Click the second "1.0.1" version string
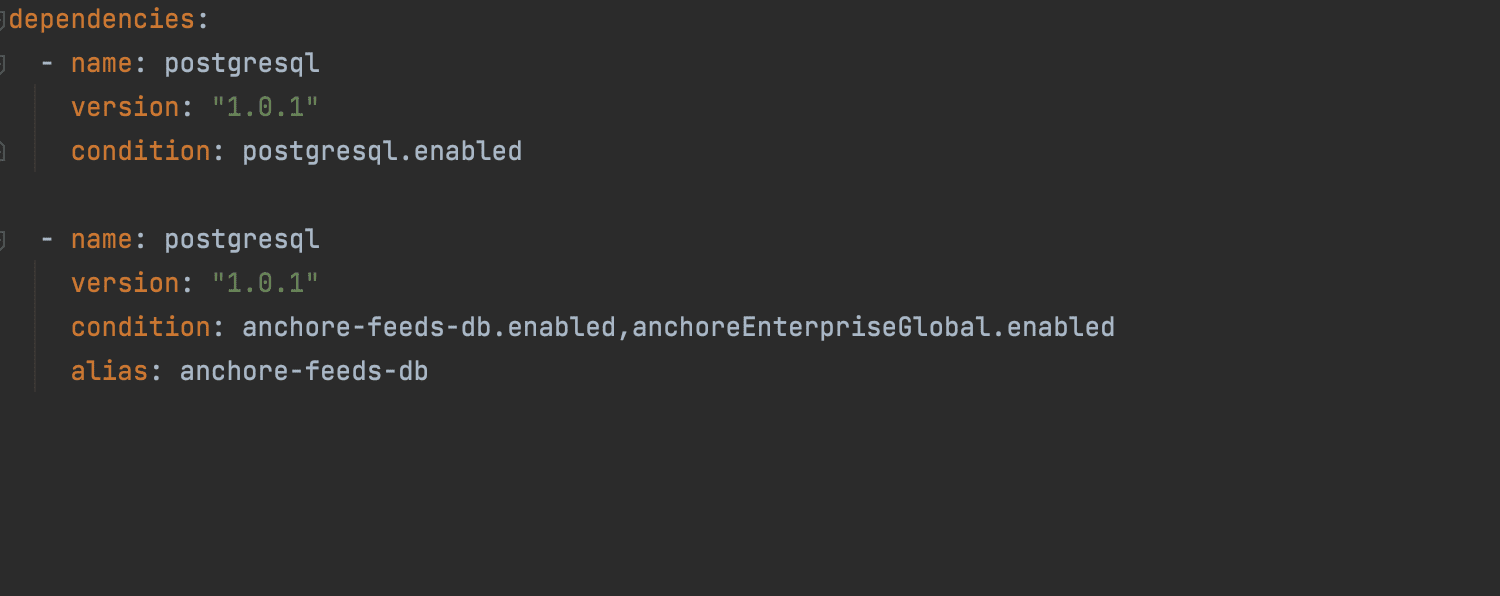1500x596 pixels. [265, 283]
